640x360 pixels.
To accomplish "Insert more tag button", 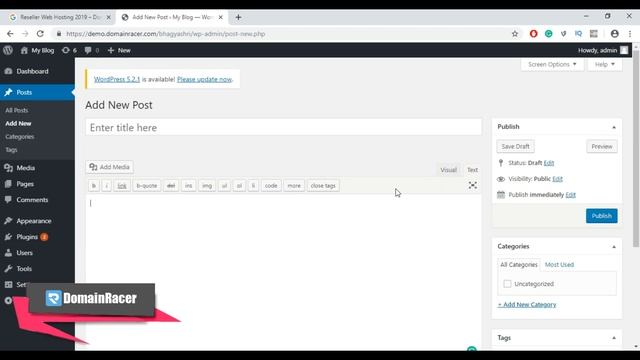I will (x=294, y=186).
